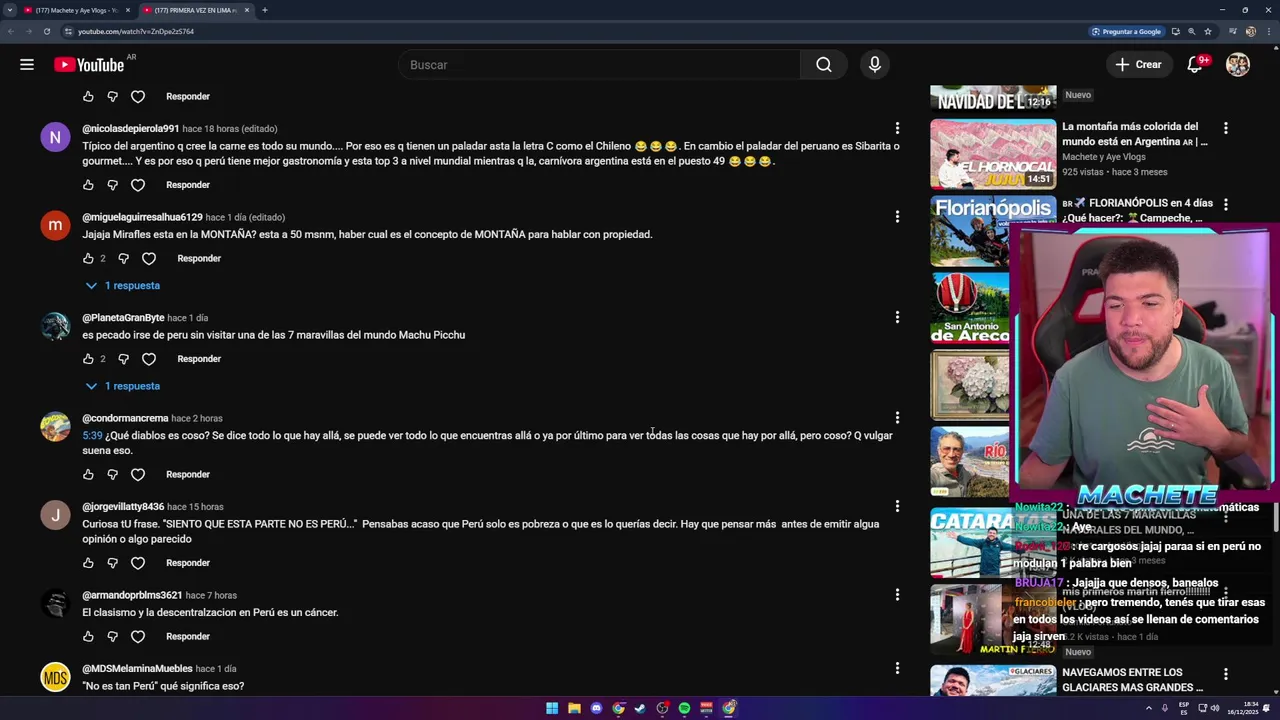Open File Explorer from the taskbar
The height and width of the screenshot is (720, 1280).
[x=574, y=708]
